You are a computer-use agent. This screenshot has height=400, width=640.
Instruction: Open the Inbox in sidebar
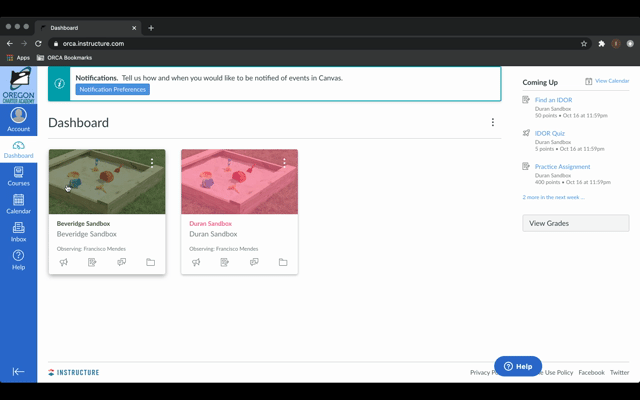click(18, 232)
